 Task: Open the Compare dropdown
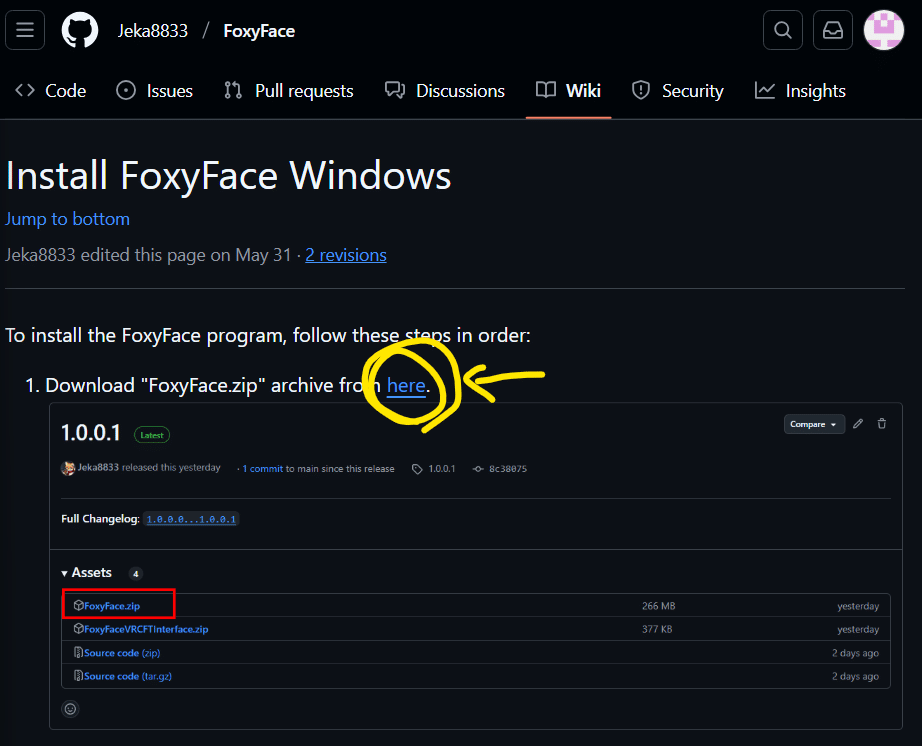point(814,424)
